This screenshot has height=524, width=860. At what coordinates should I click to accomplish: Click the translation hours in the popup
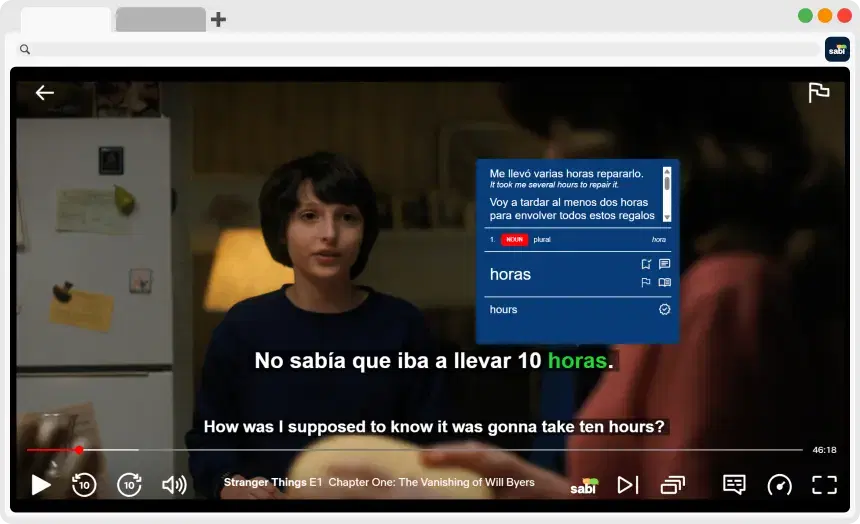[503, 309]
